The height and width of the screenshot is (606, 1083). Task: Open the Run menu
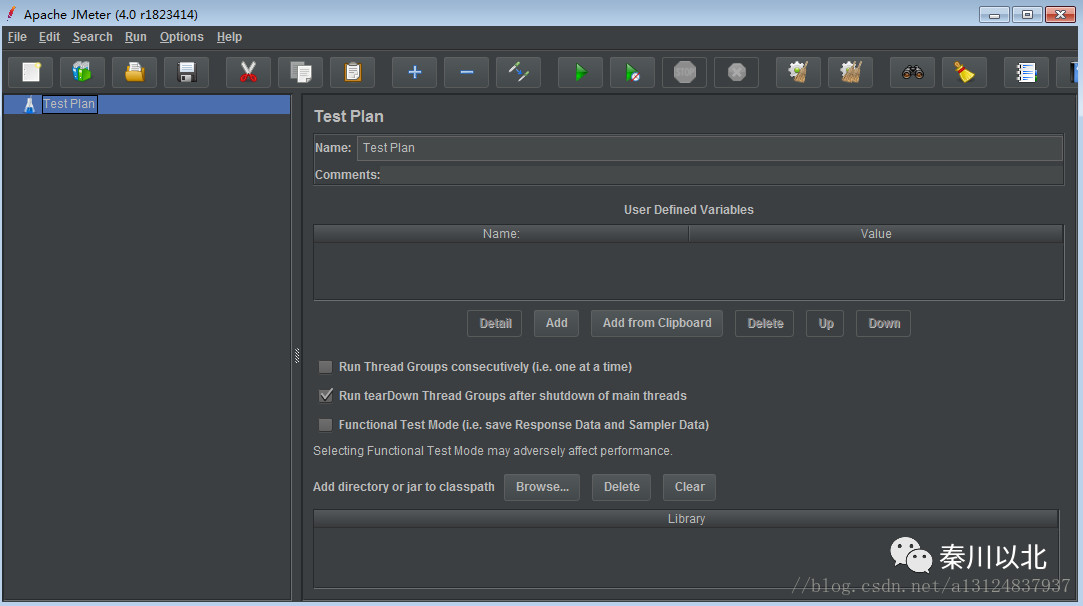tap(135, 37)
